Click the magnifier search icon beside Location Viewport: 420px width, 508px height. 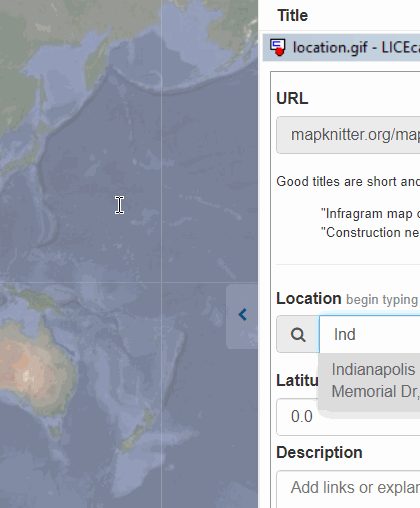(298, 334)
